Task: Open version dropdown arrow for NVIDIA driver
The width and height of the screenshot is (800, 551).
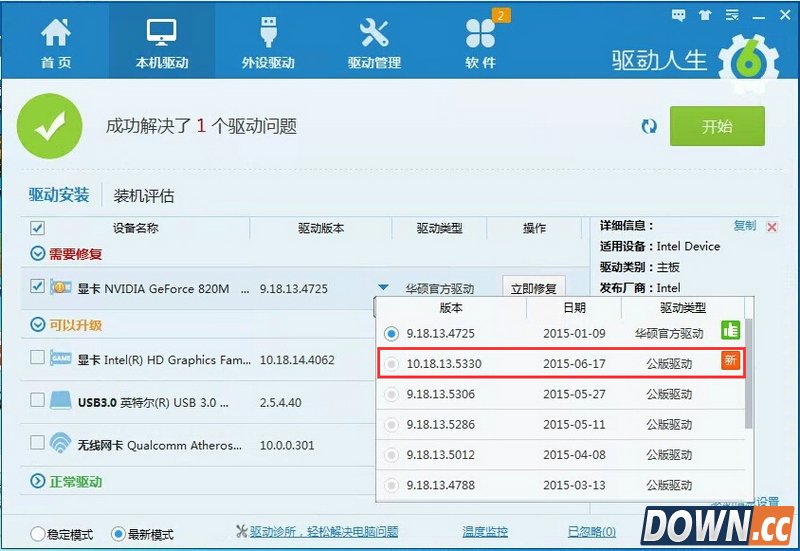Action: click(x=383, y=288)
